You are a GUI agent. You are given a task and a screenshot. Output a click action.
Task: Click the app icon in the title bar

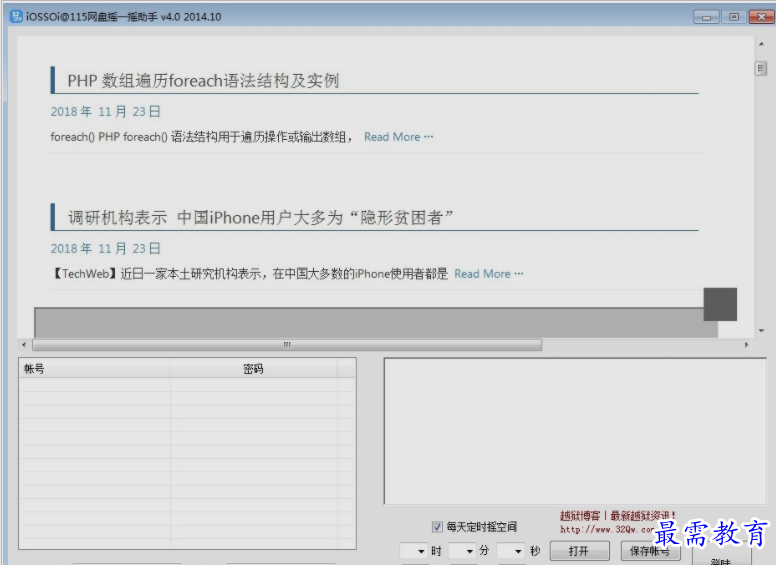click(x=16, y=16)
